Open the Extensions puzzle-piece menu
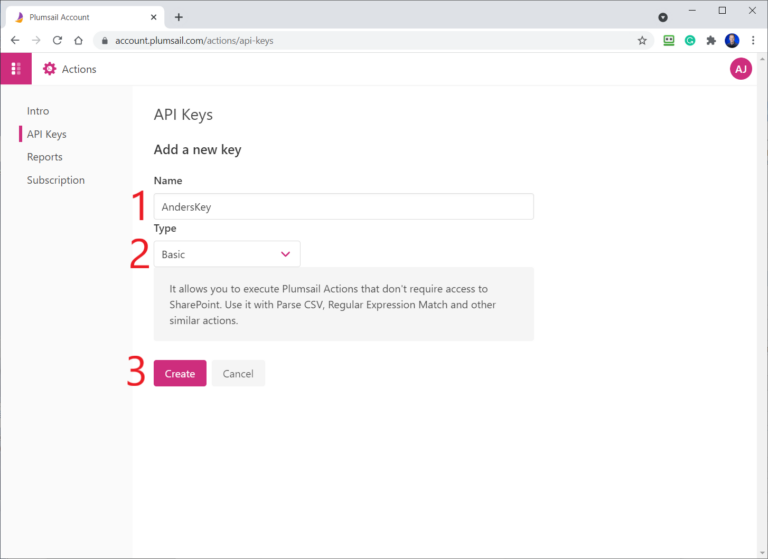Screen dimensions: 768x559 tap(711, 41)
